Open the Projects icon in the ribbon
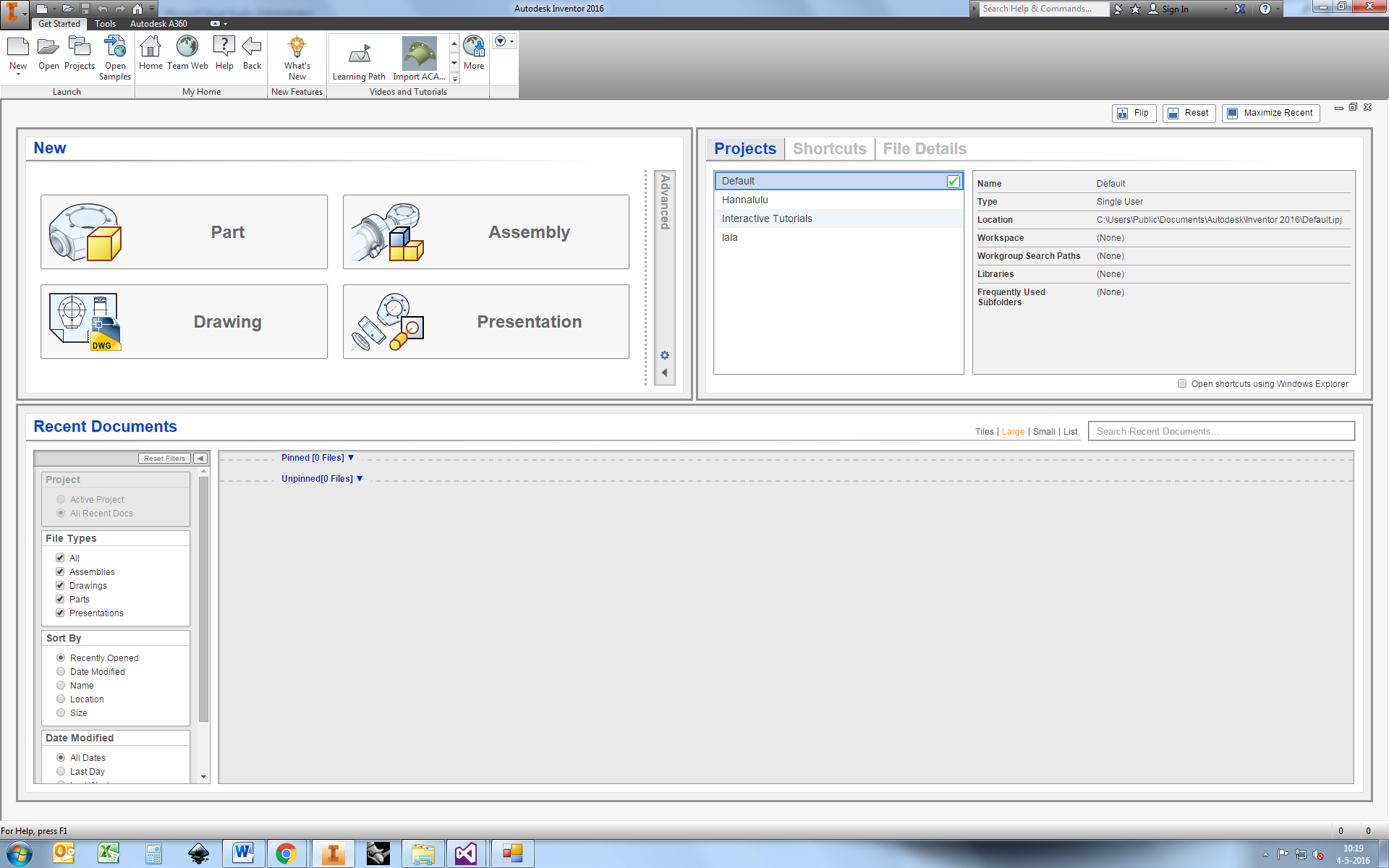 coord(79,48)
